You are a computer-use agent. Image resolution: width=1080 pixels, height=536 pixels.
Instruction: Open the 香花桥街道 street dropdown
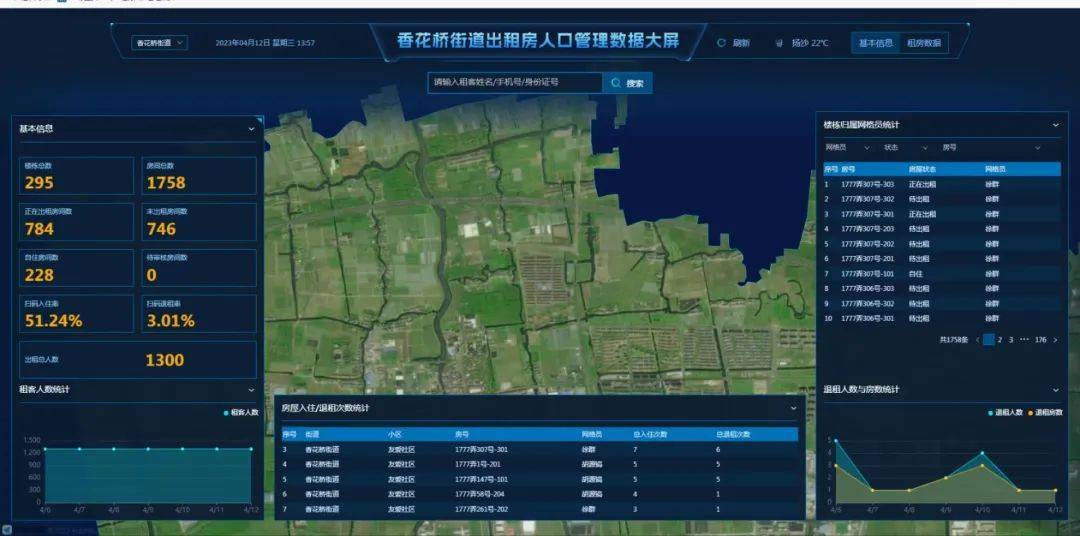click(159, 43)
